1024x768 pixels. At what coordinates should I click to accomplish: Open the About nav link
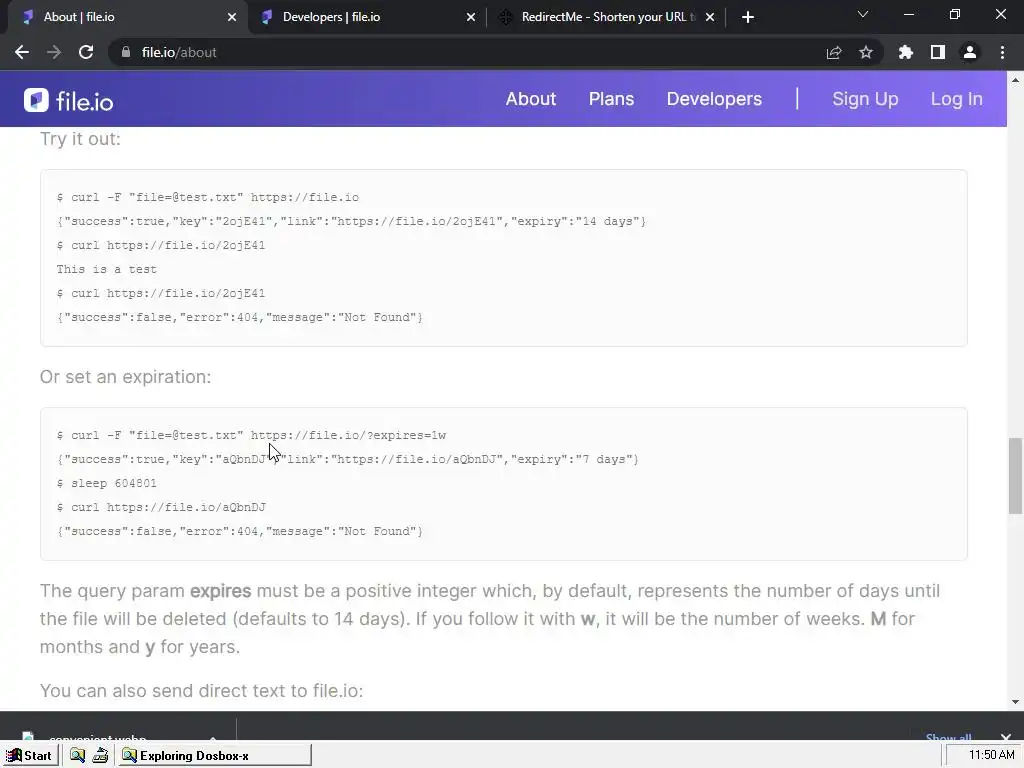(x=530, y=99)
